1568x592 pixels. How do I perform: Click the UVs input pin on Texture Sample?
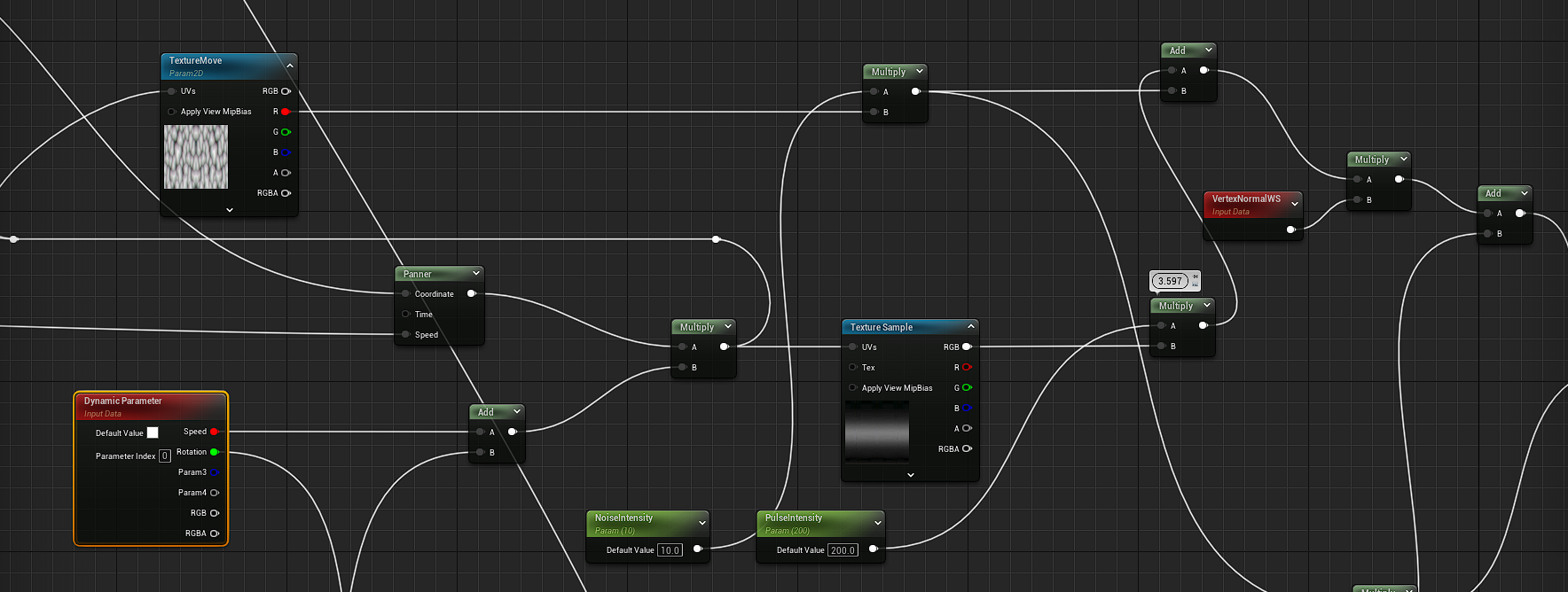click(x=852, y=347)
